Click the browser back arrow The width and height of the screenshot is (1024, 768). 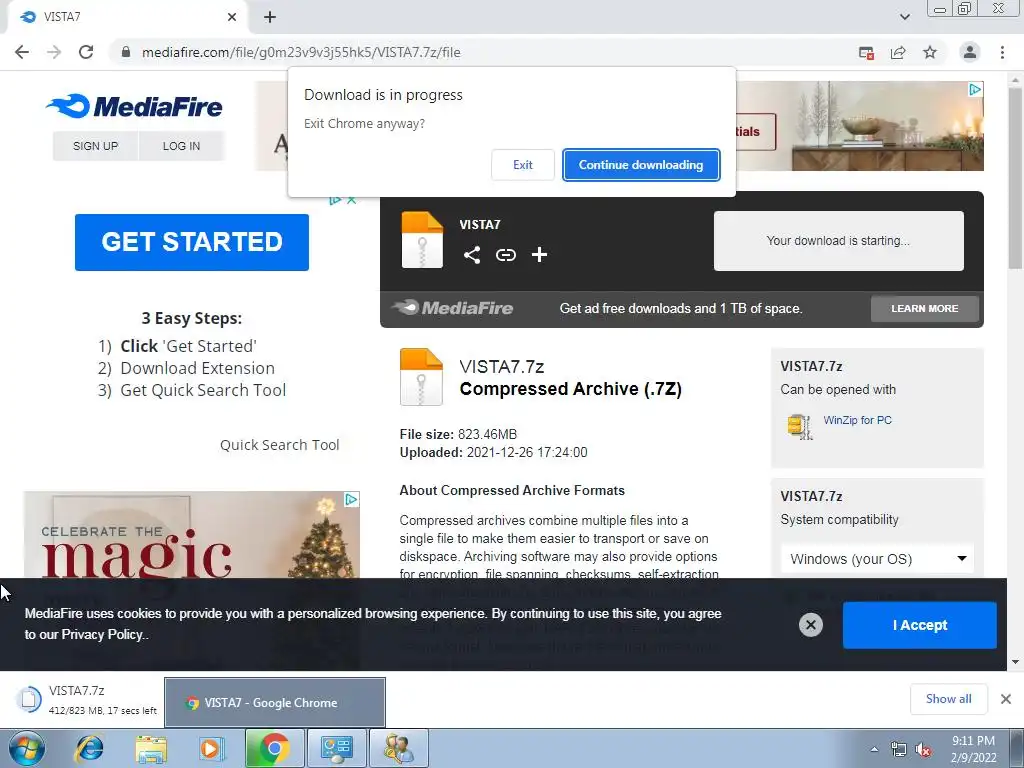(22, 52)
